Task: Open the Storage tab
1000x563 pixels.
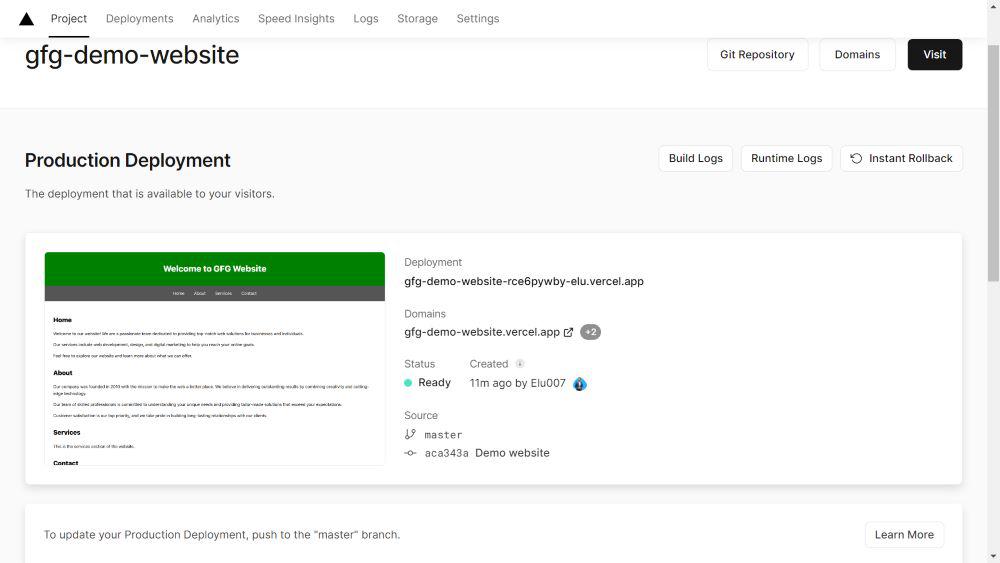Action: [x=417, y=19]
